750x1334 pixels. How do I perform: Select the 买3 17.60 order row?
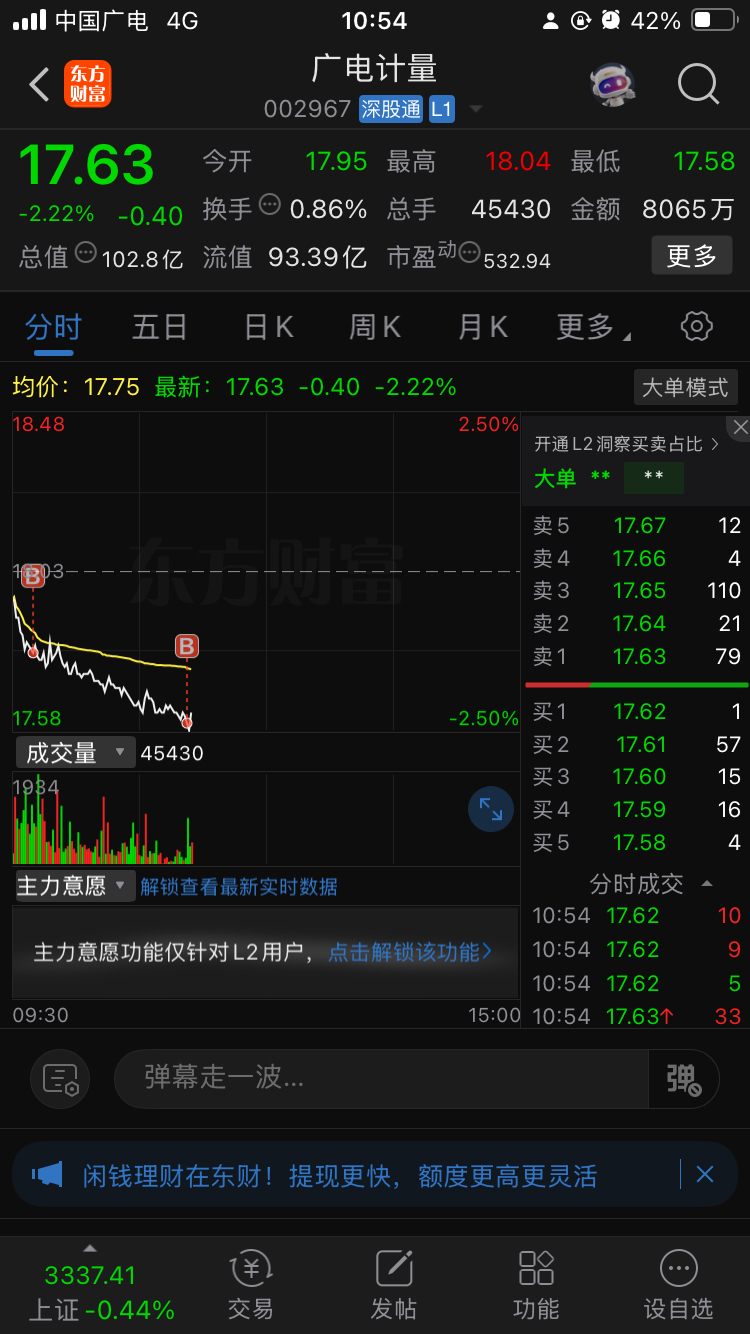coord(636,777)
